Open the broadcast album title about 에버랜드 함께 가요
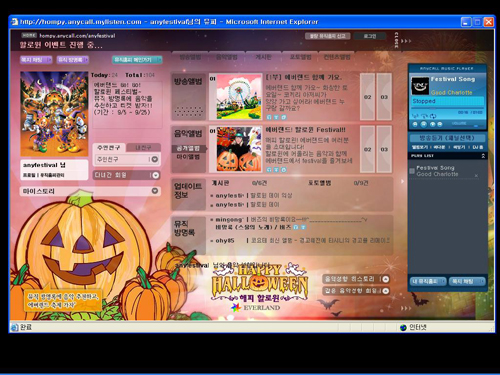The width and height of the screenshot is (500, 375). (304, 77)
